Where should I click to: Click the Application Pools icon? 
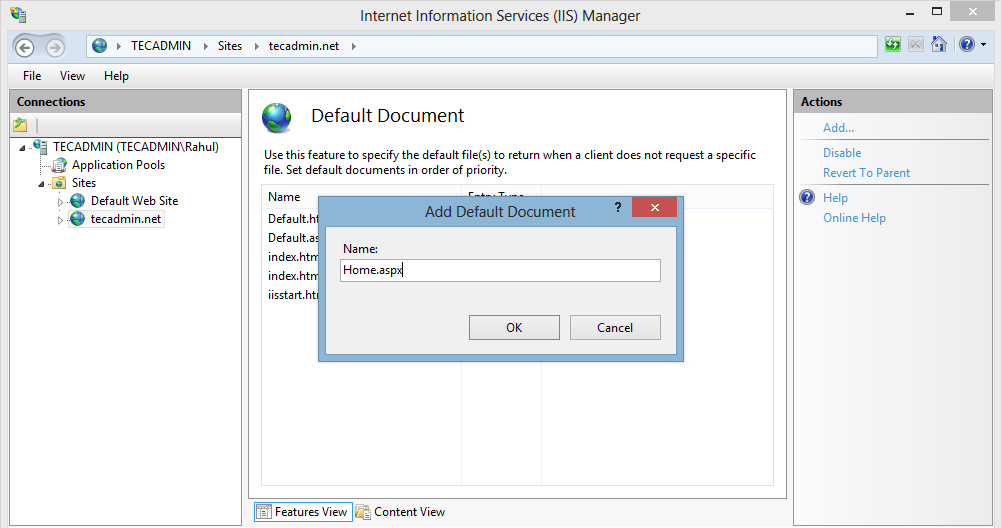pyautogui.click(x=59, y=165)
